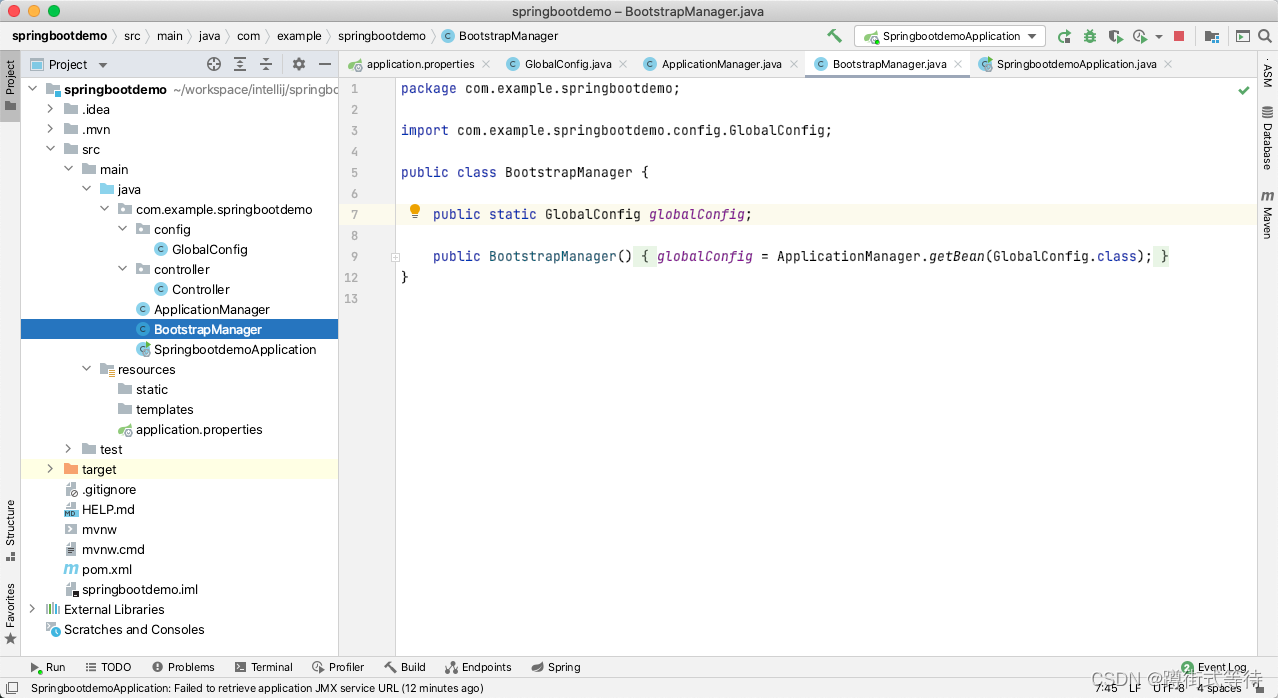Hide the Project panel with the minus icon
Viewport: 1278px width, 698px height.
pyautogui.click(x=324, y=64)
